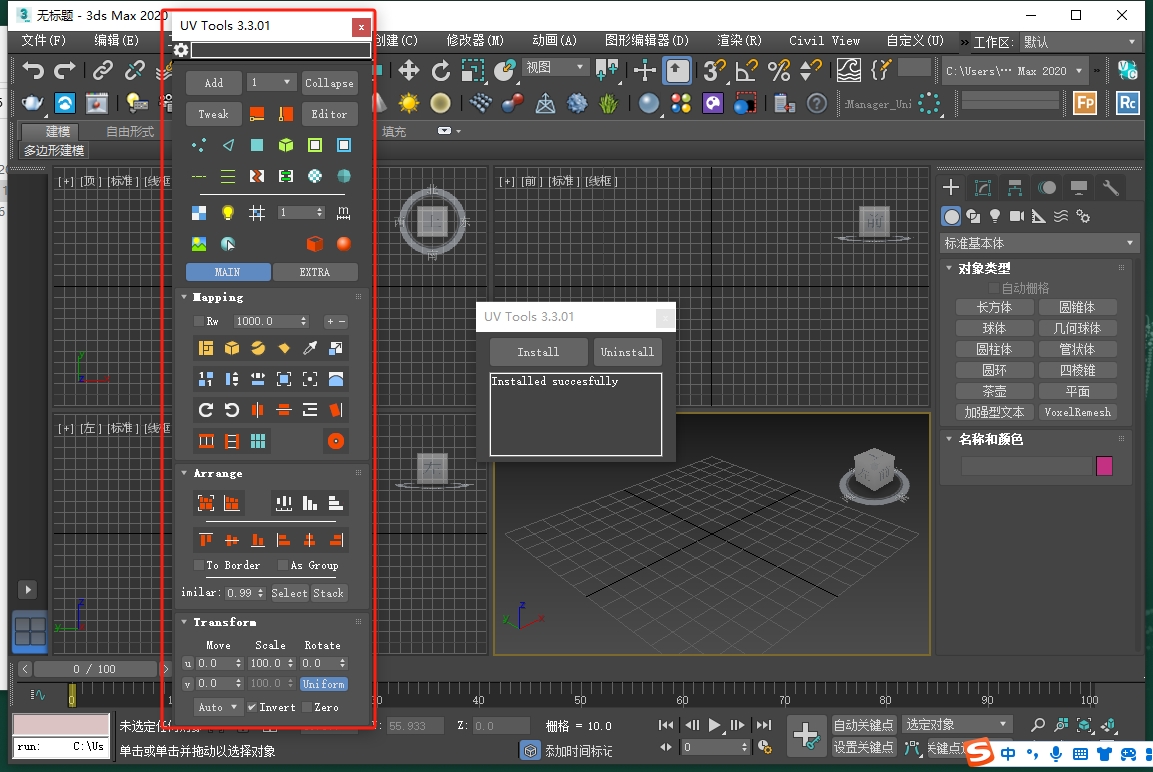Click the Tweak button in UV Tools

tap(213, 114)
